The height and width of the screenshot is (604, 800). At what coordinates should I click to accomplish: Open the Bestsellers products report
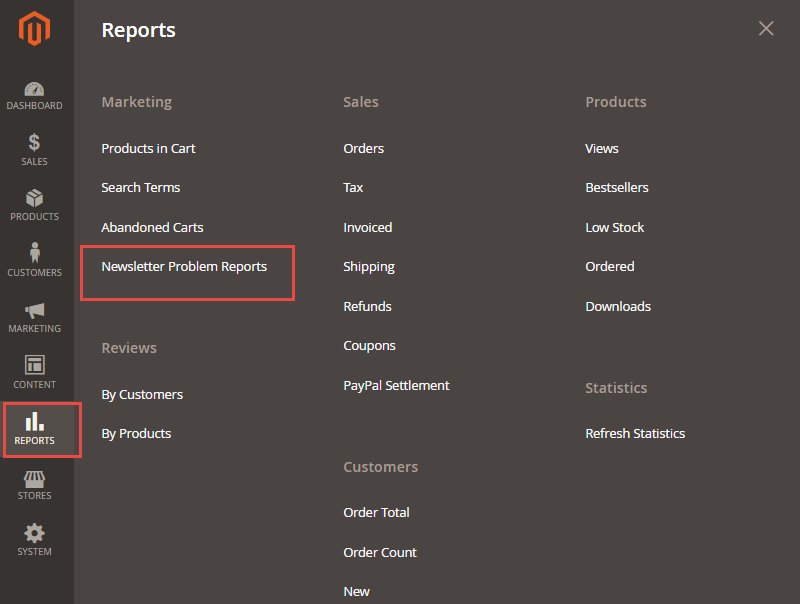tap(616, 188)
